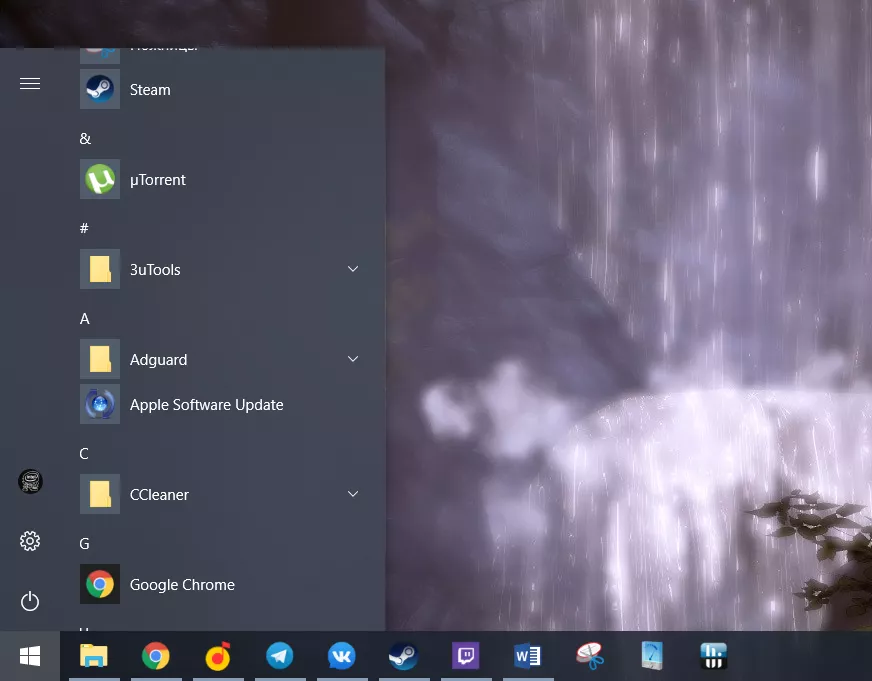The image size is (872, 681).
Task: Open the Power options icon
Action: click(x=30, y=602)
